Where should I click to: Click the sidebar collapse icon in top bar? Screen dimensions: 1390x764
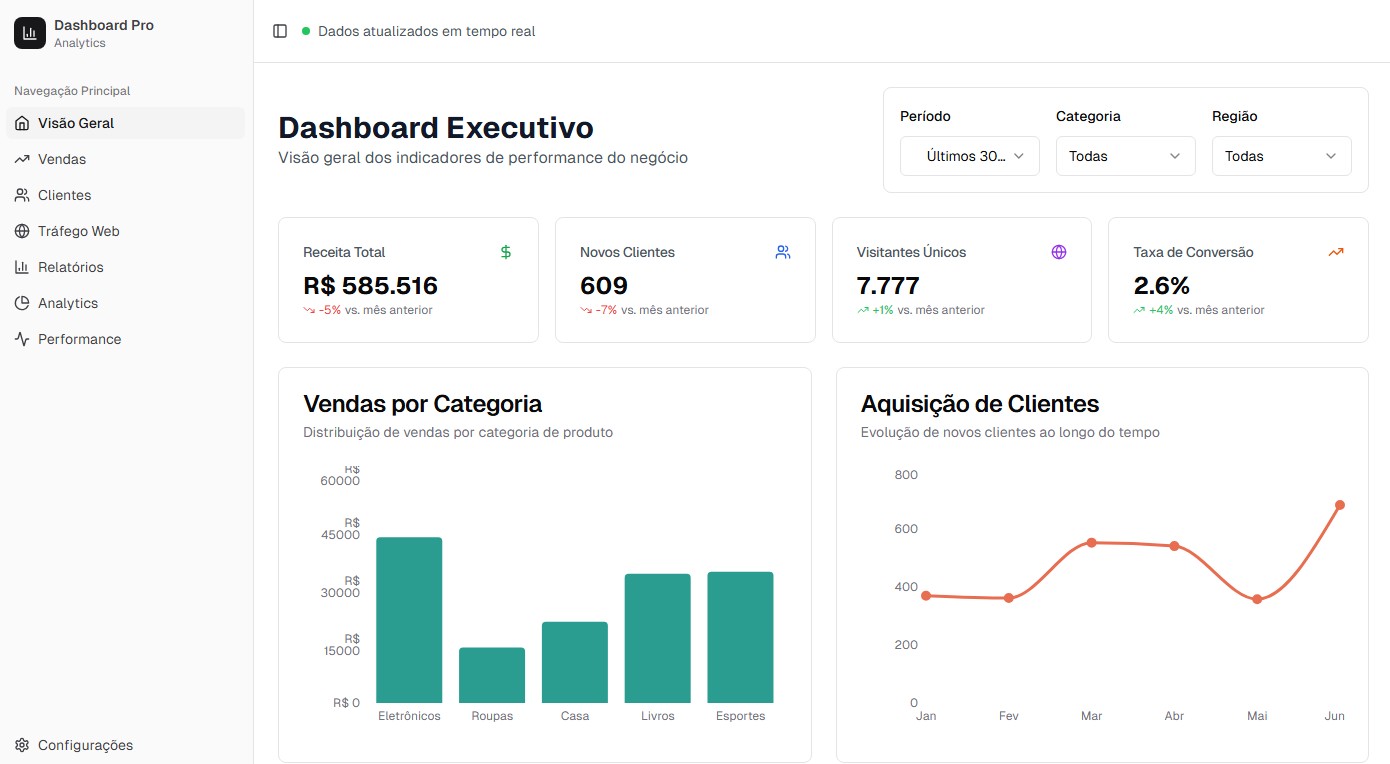click(280, 31)
